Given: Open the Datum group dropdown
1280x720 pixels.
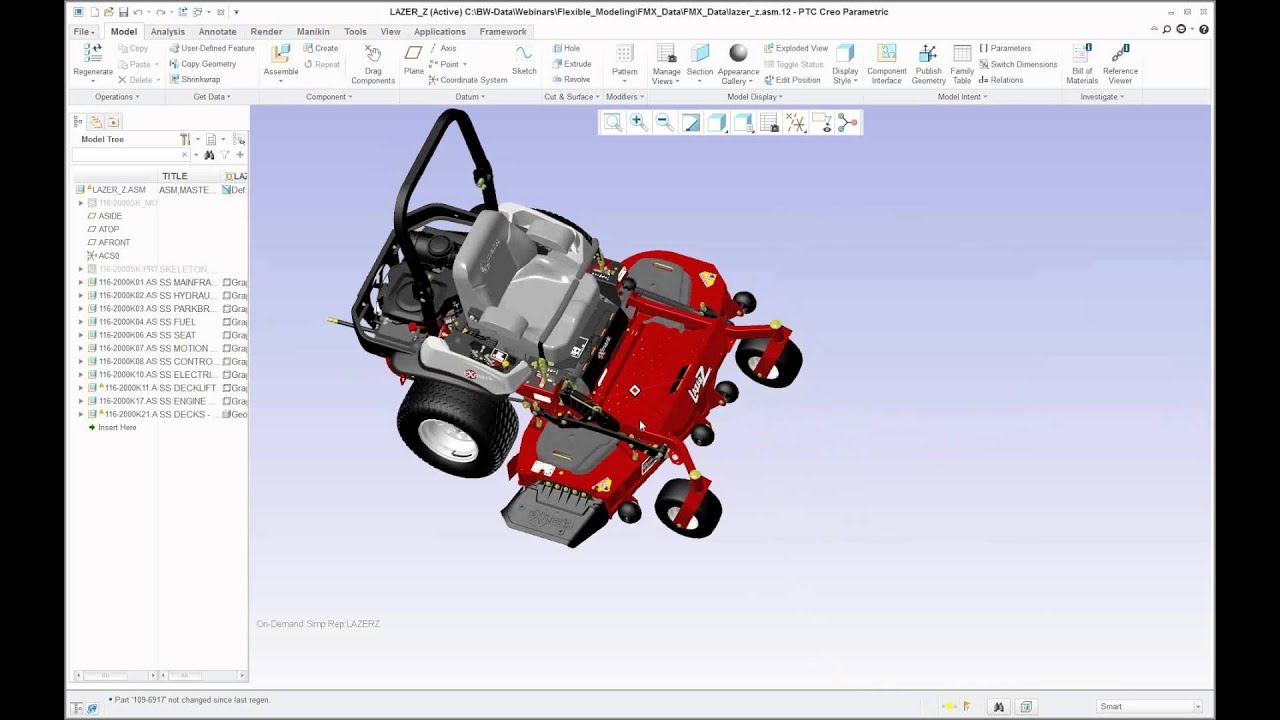Looking at the screenshot, I should pos(470,97).
